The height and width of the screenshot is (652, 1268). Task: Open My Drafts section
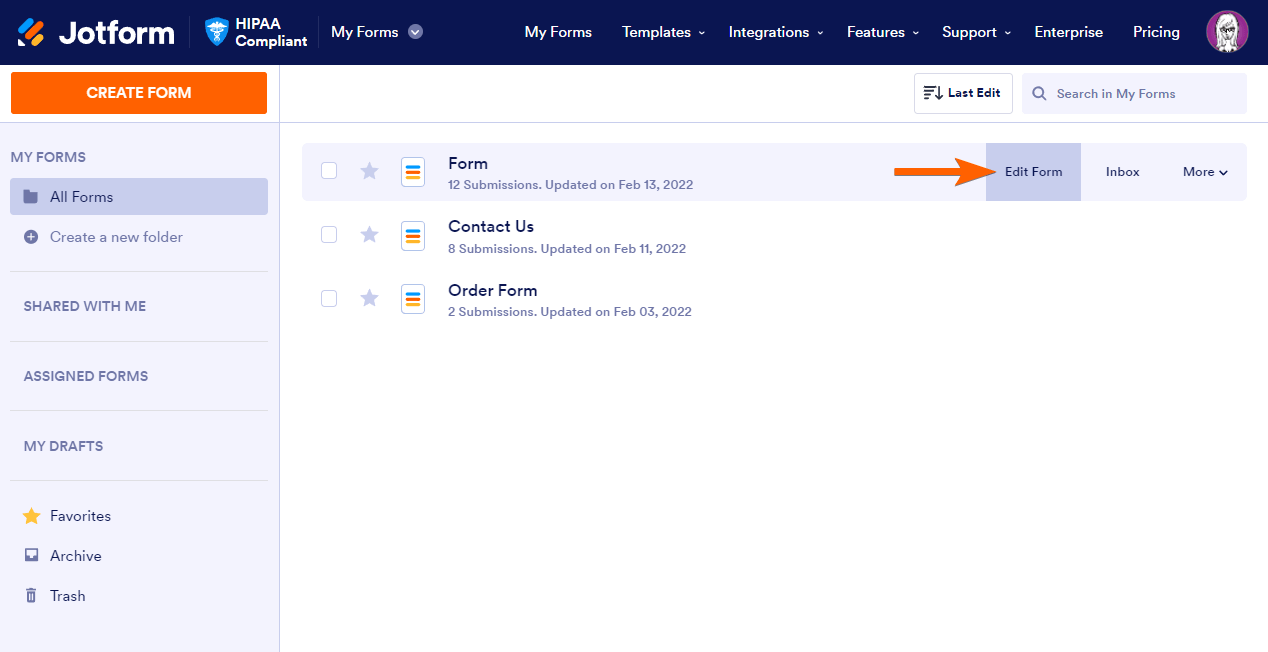(x=63, y=446)
